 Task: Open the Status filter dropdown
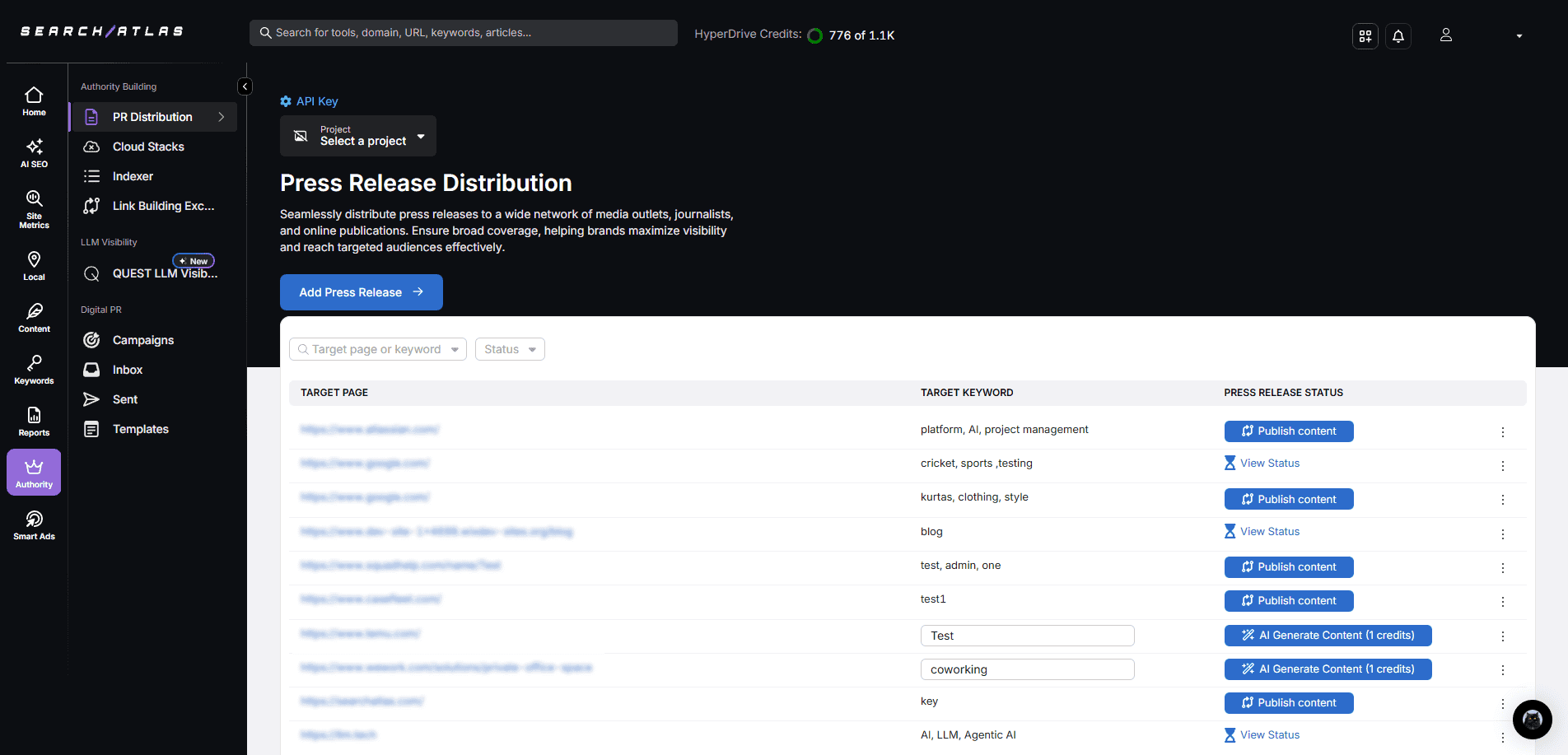tap(509, 349)
